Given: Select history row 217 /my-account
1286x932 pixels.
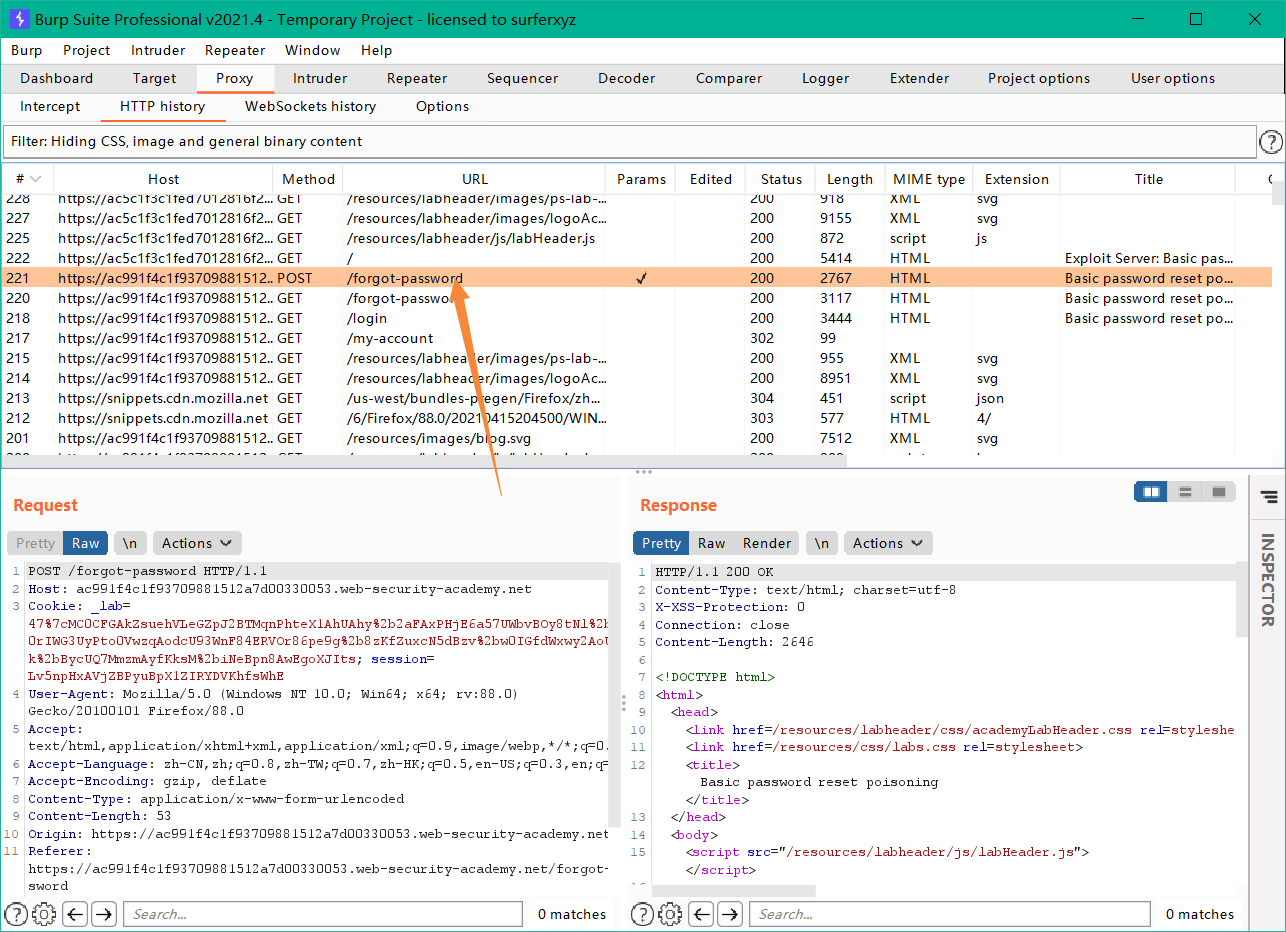Looking at the screenshot, I should pyautogui.click(x=637, y=338).
